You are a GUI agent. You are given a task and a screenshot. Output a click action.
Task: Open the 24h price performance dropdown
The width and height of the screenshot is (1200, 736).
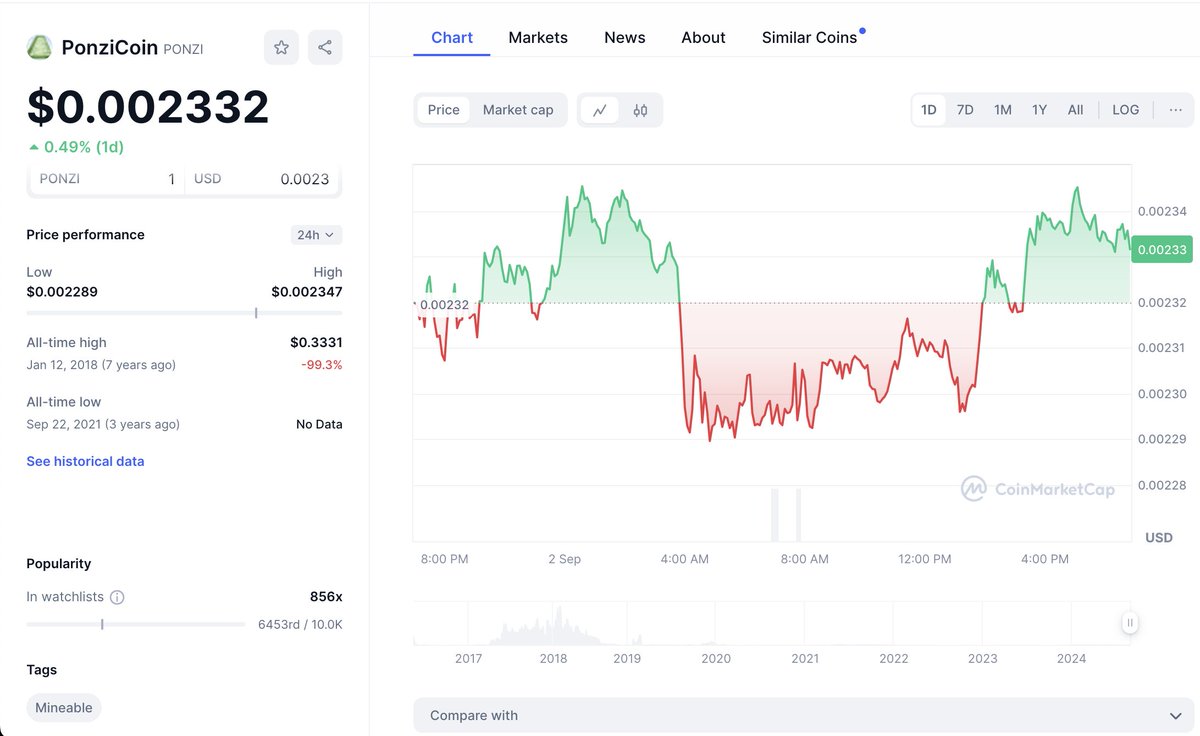(x=316, y=234)
